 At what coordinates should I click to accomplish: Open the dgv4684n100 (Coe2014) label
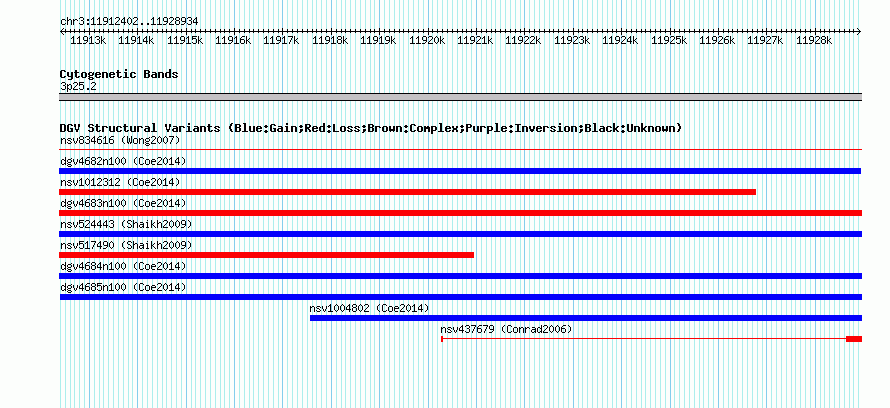pos(123,266)
